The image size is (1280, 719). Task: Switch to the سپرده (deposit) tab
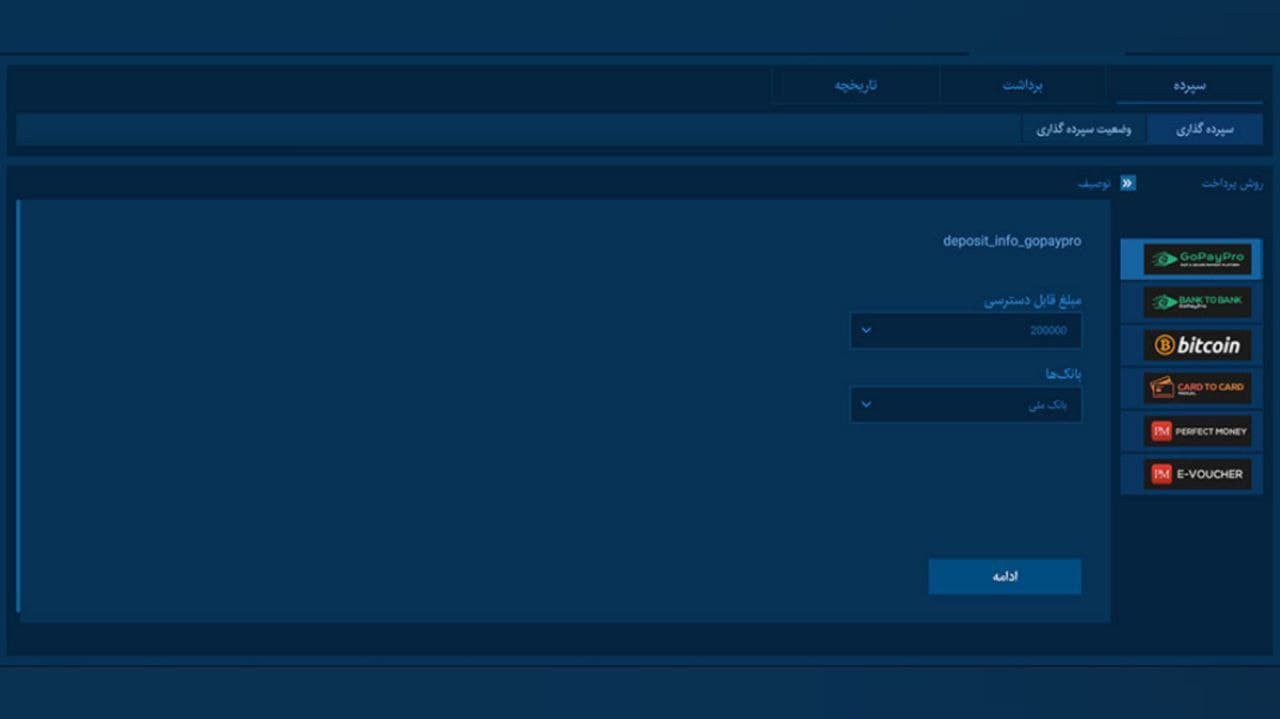[1189, 85]
